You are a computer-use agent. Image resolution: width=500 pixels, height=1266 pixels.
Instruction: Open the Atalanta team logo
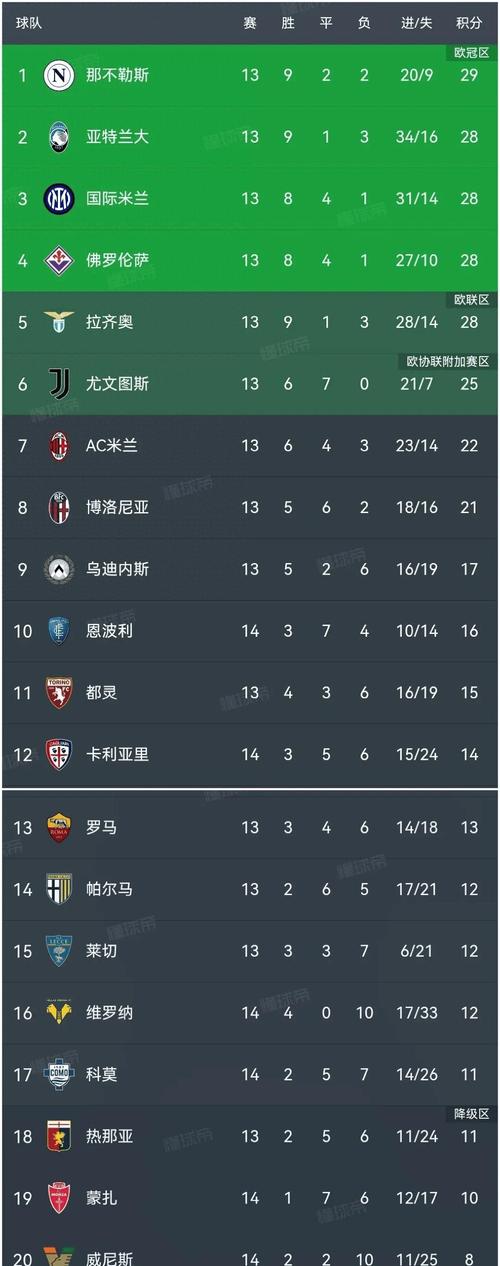click(59, 137)
